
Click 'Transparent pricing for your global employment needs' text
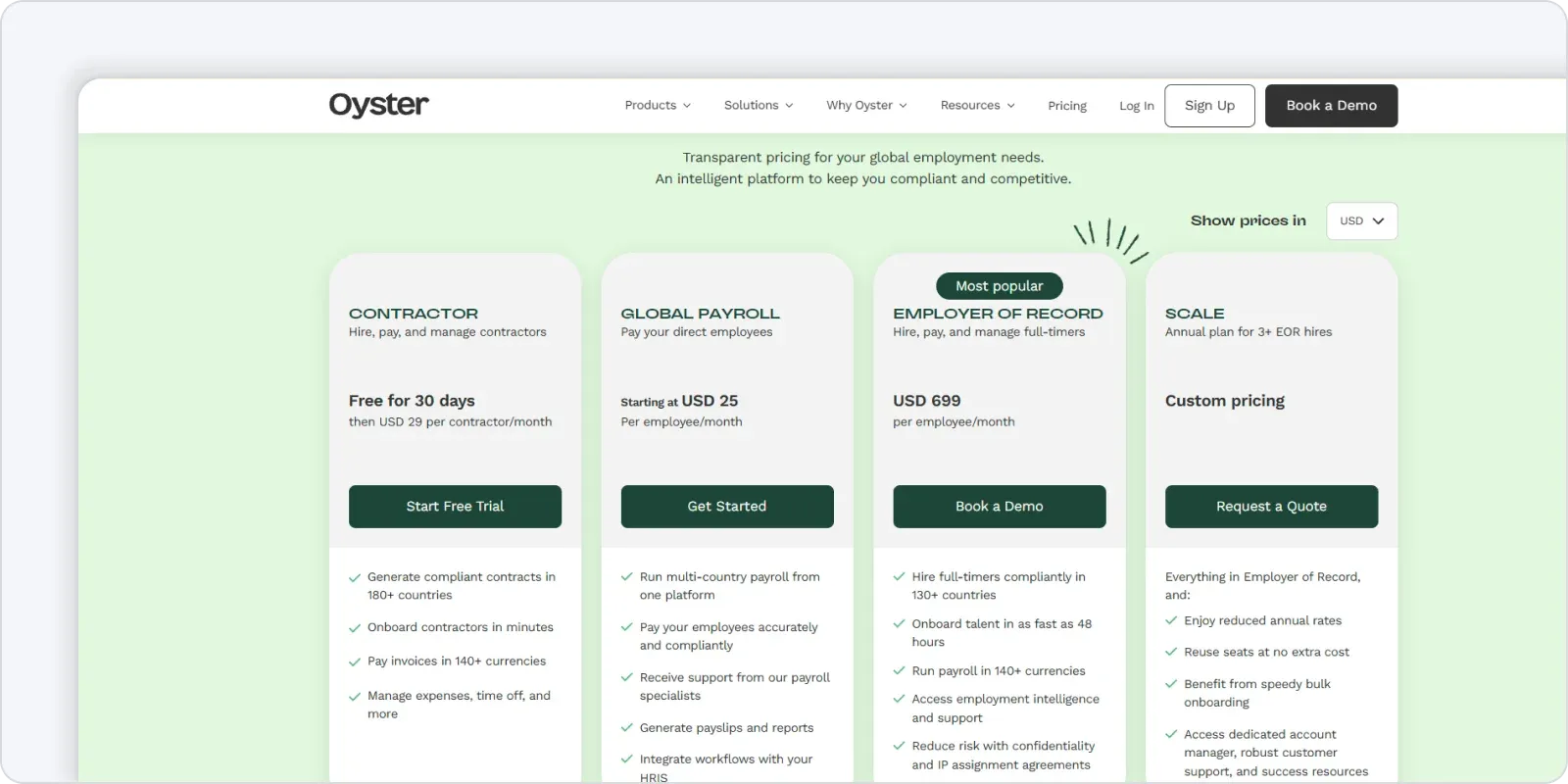tap(863, 158)
